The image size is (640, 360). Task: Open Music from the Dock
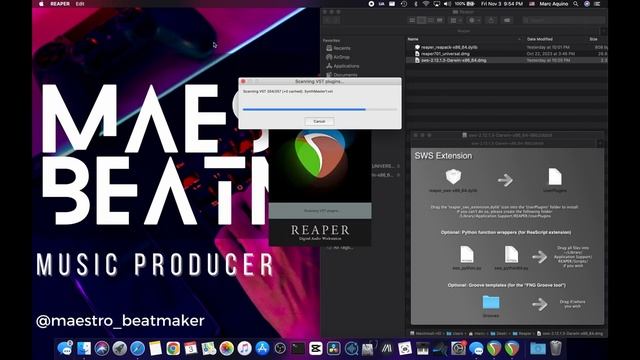pyautogui.click(x=244, y=348)
